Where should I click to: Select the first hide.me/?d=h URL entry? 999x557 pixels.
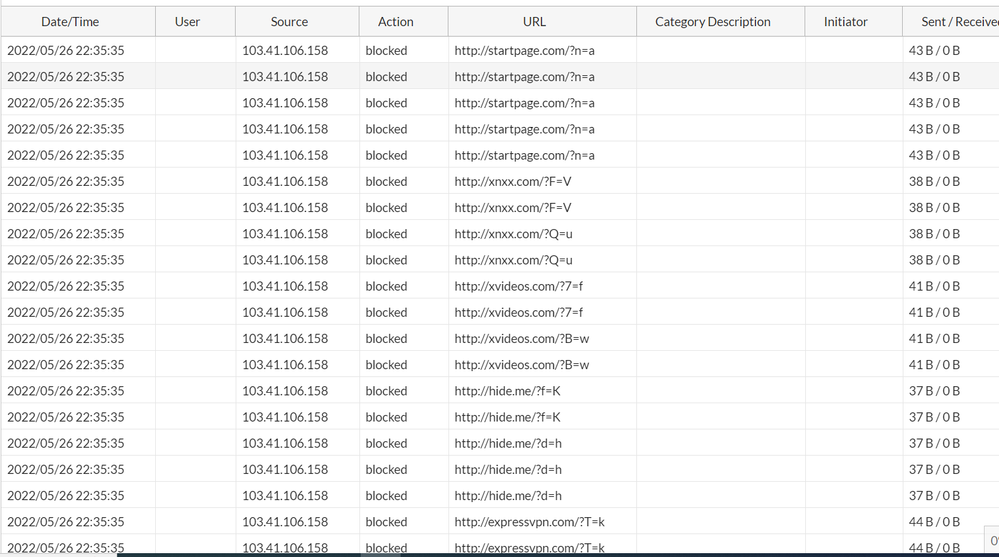508,443
